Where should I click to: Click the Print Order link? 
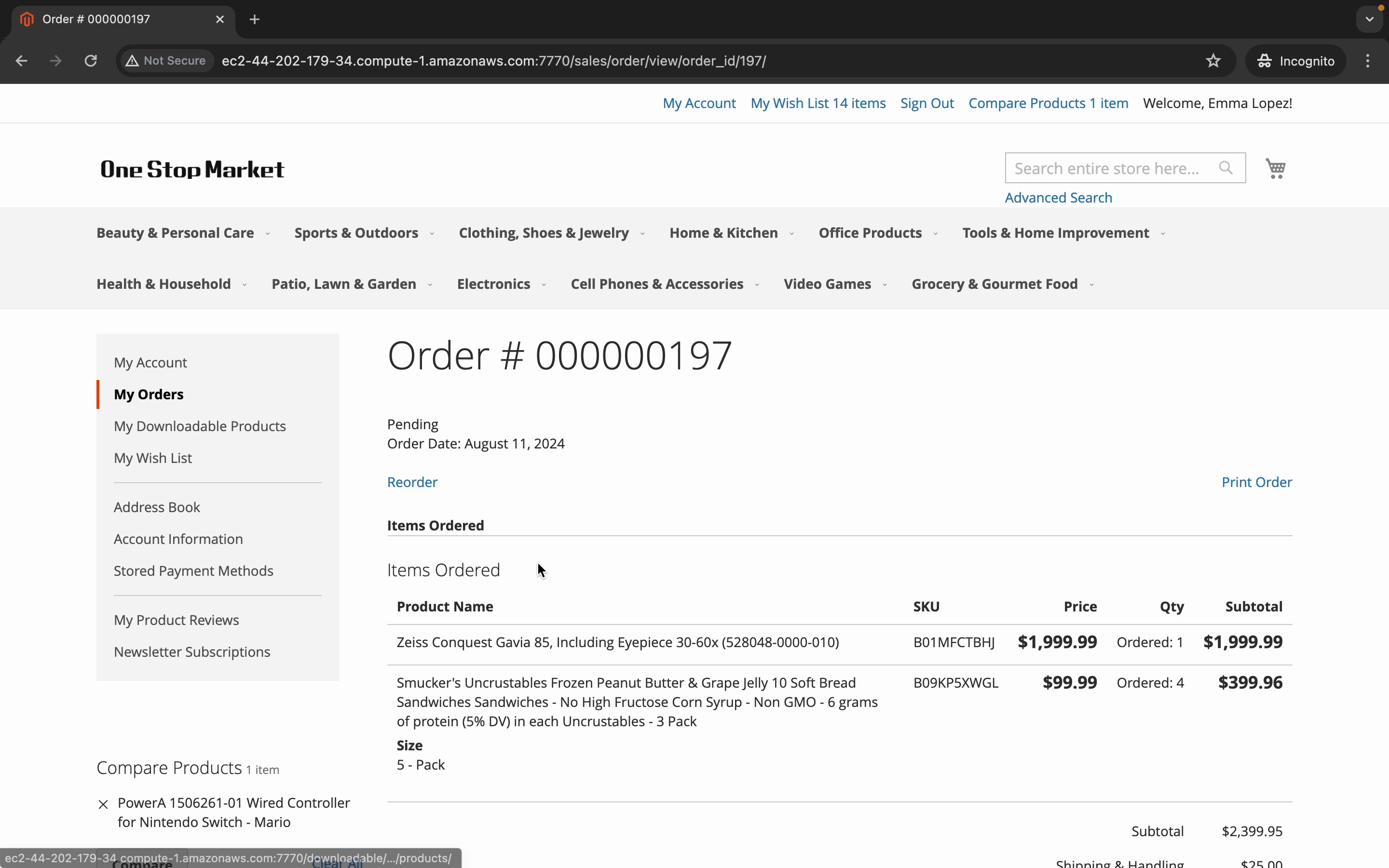1256,482
